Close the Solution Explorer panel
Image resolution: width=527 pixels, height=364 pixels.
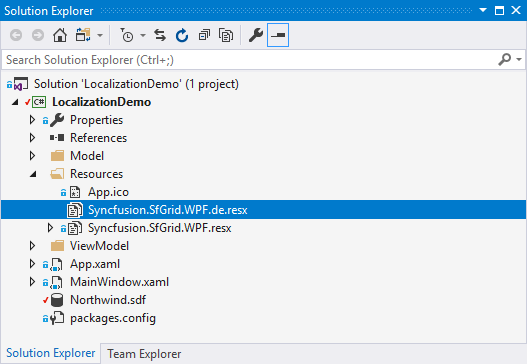(x=516, y=10)
